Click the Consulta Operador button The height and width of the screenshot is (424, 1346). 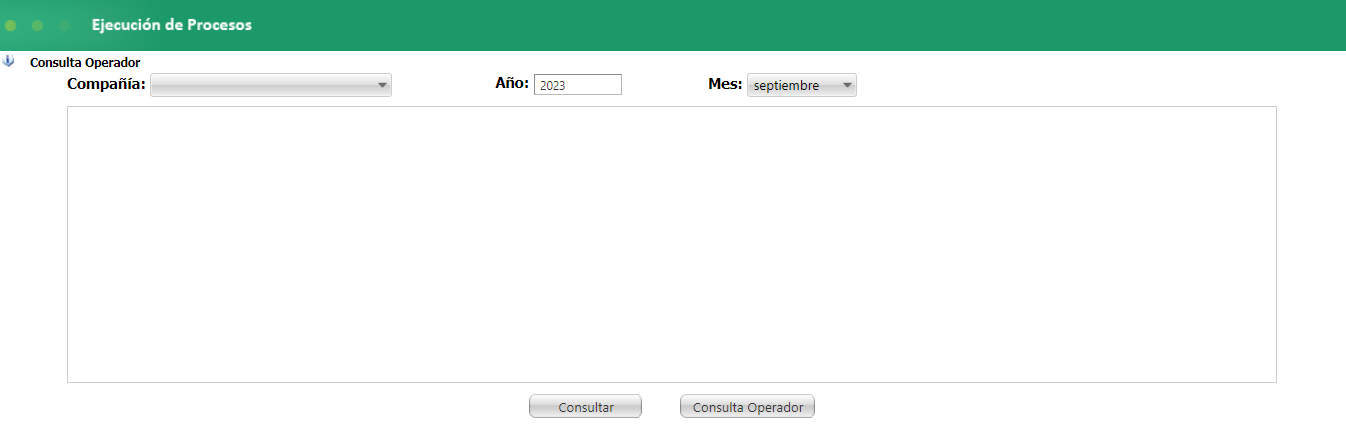click(747, 406)
